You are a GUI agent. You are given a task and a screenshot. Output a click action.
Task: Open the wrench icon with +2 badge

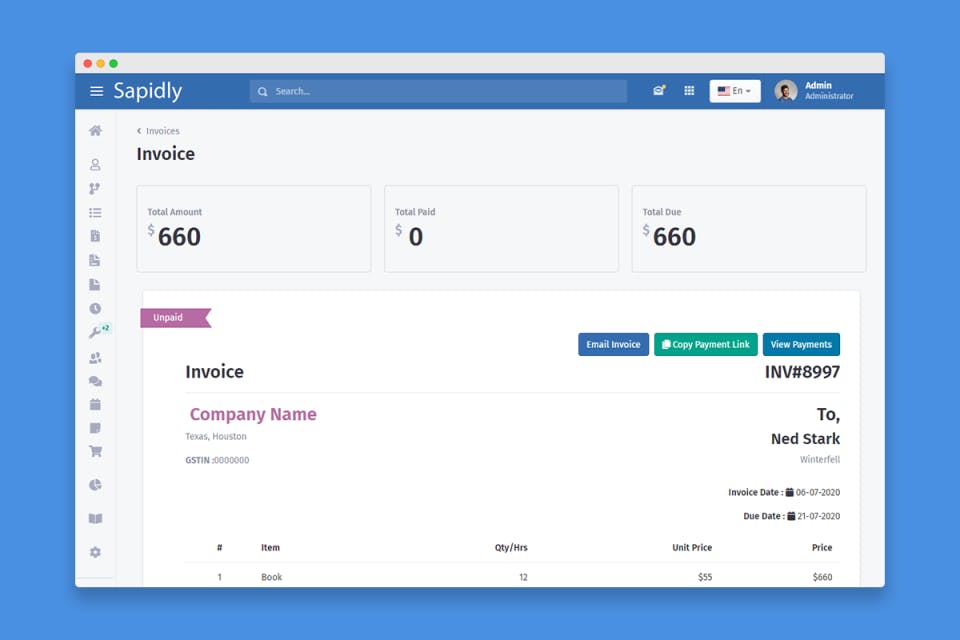(x=97, y=331)
